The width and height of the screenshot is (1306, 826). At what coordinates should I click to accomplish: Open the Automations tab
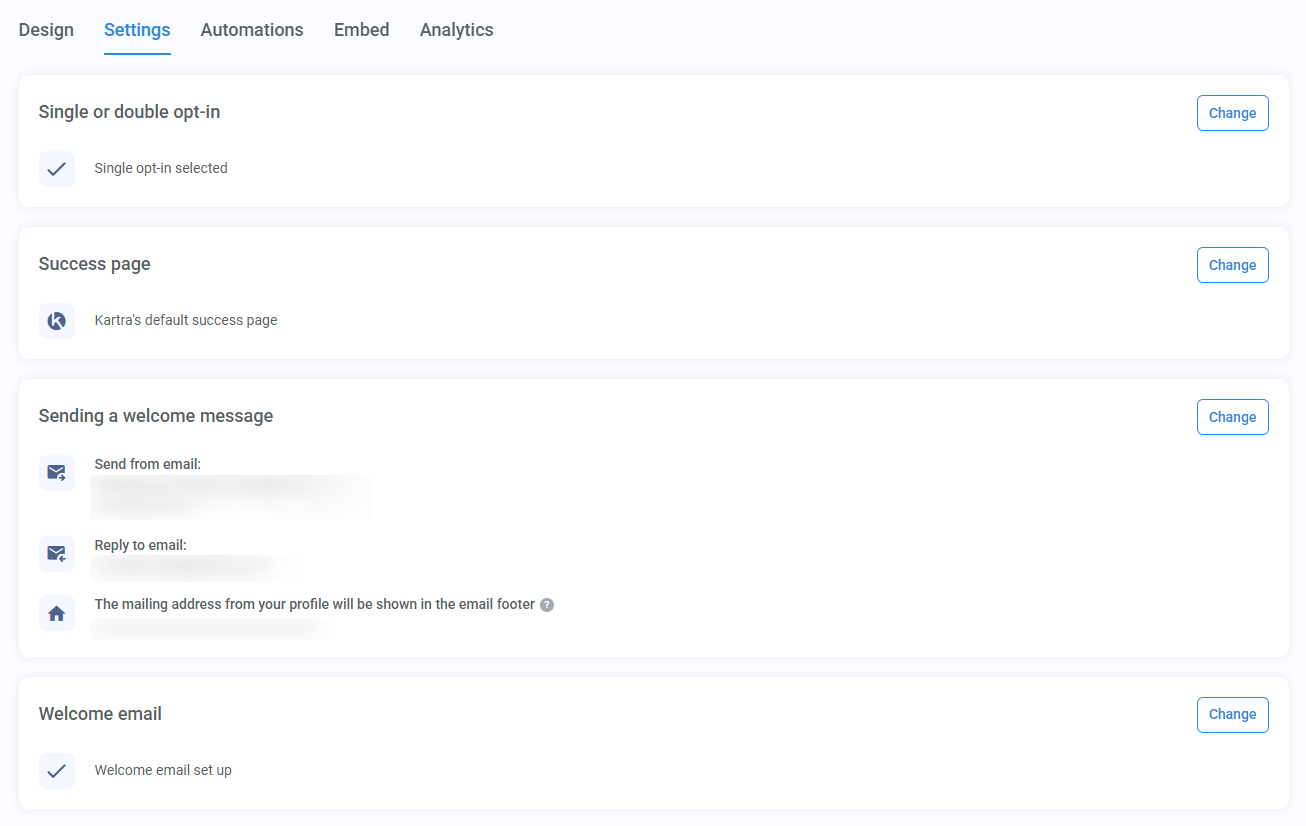[x=251, y=30]
